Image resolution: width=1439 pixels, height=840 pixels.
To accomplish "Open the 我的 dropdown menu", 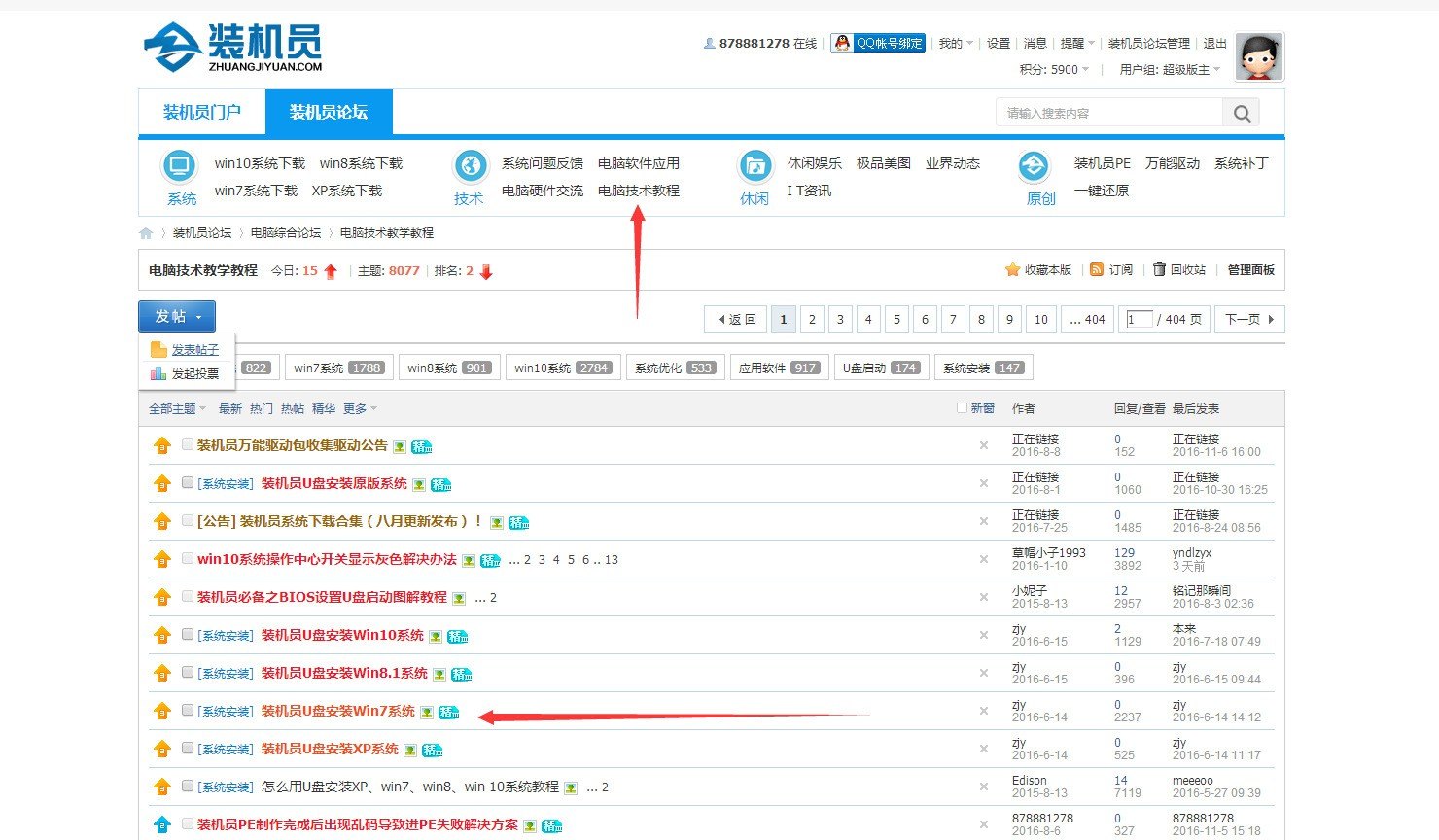I will (956, 44).
